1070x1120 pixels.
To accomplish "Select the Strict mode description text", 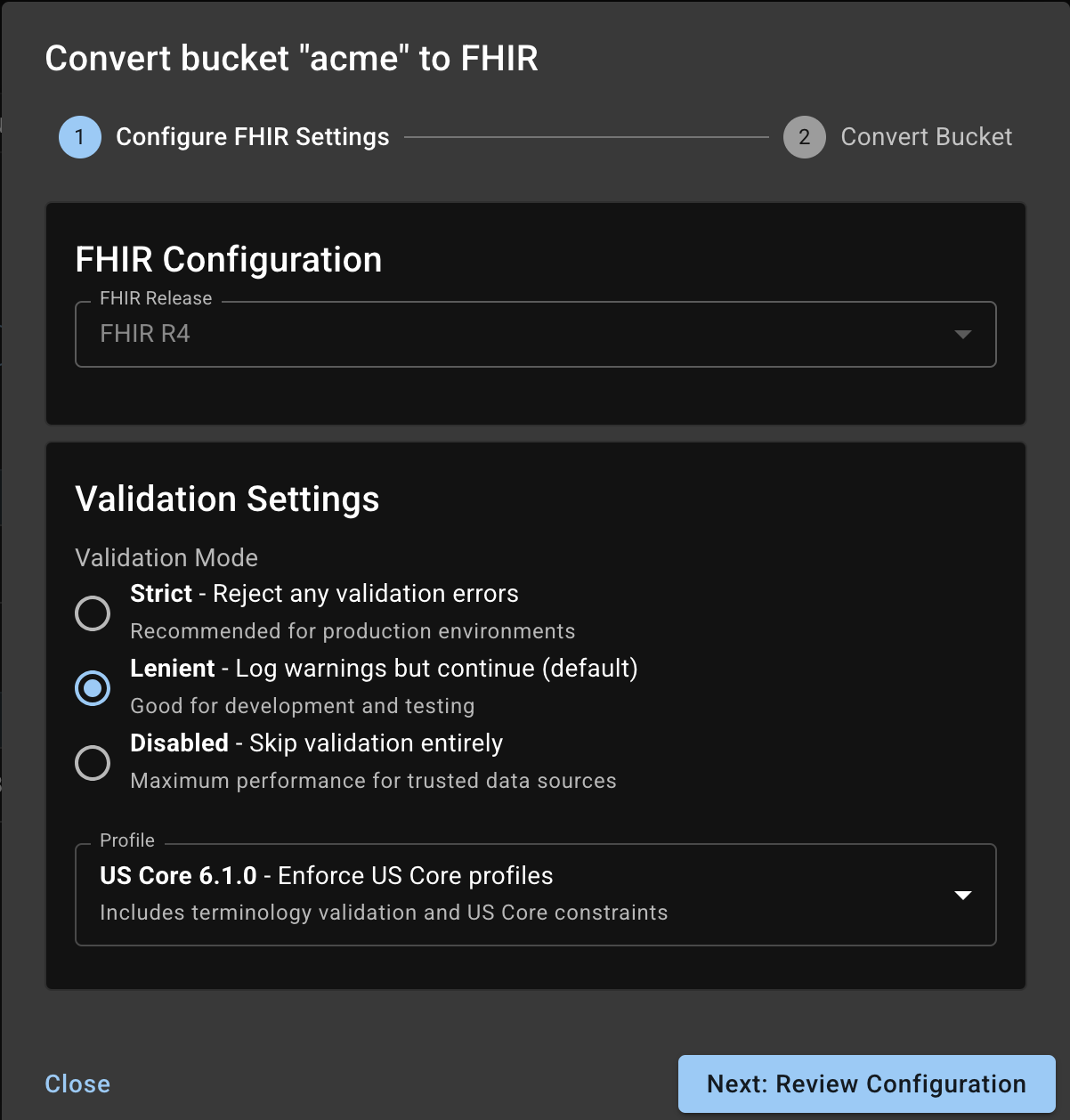I will click(x=353, y=631).
